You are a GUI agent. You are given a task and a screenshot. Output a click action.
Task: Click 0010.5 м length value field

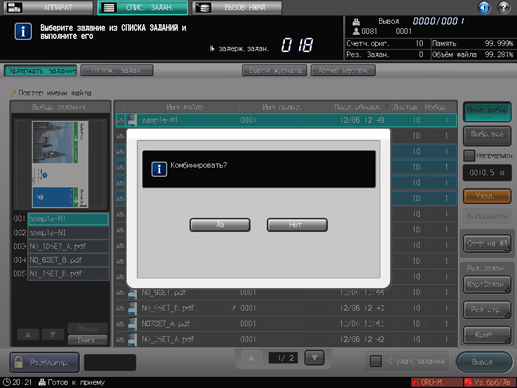487,173
